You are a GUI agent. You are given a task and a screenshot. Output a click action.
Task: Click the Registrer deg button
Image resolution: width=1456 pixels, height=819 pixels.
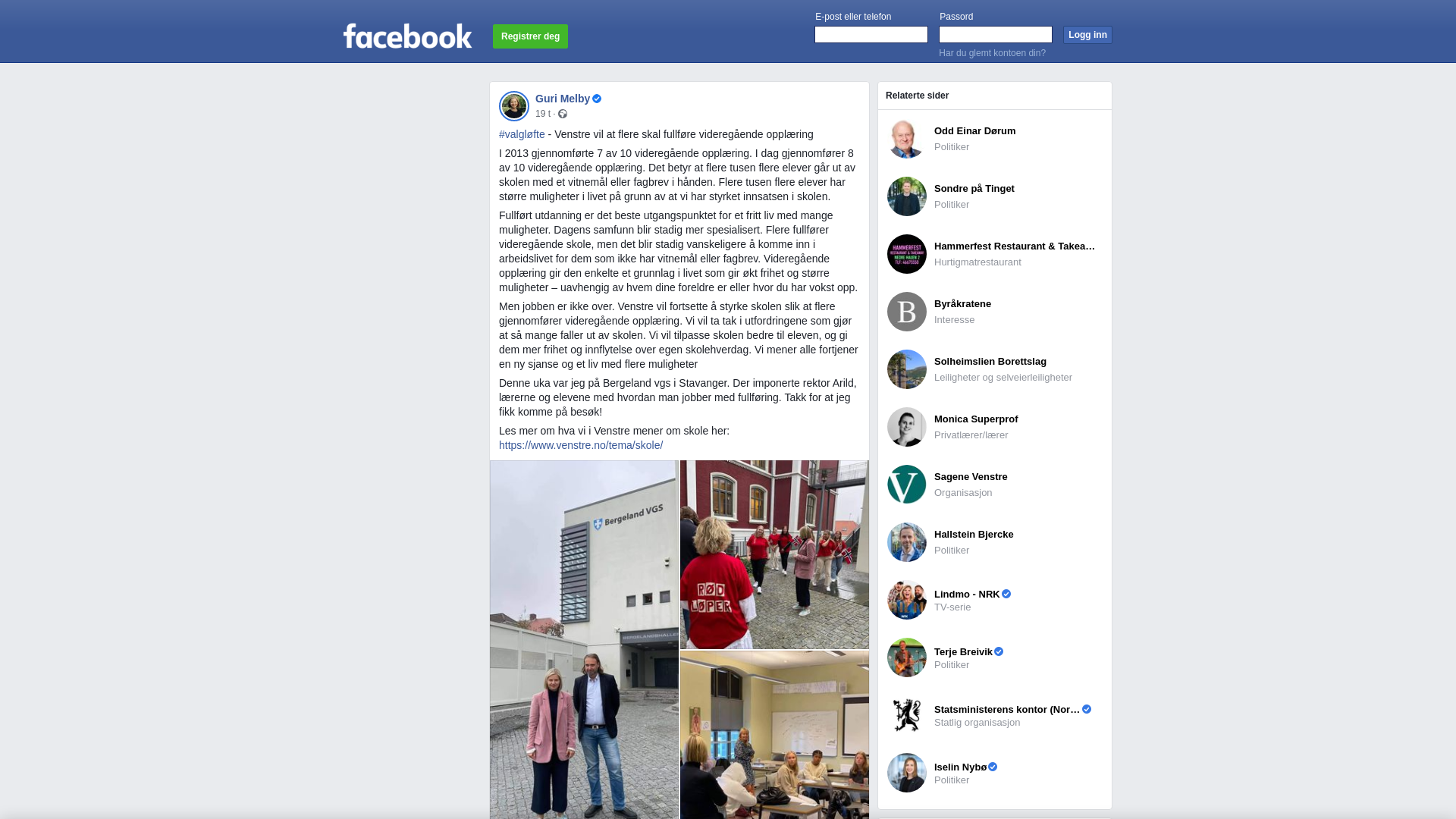[530, 36]
